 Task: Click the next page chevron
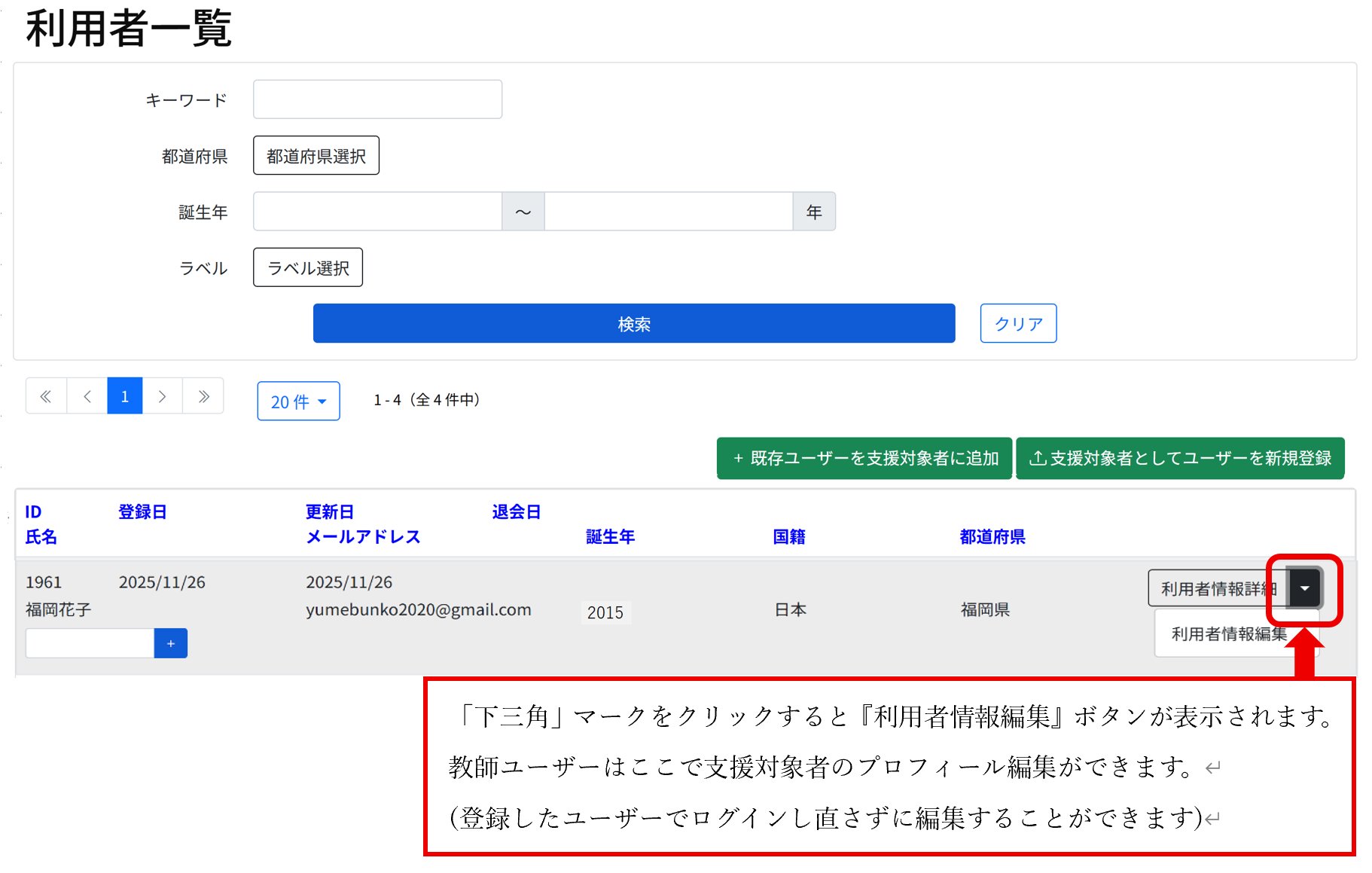162,396
